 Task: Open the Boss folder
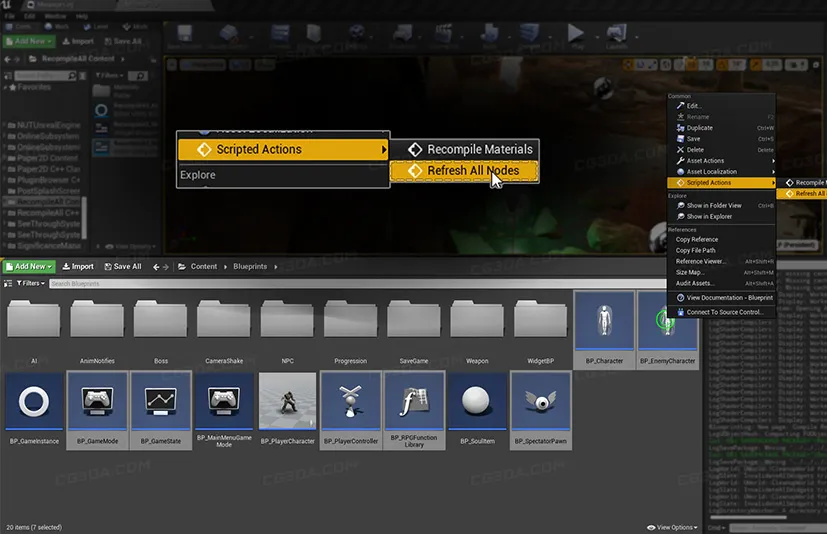(161, 330)
